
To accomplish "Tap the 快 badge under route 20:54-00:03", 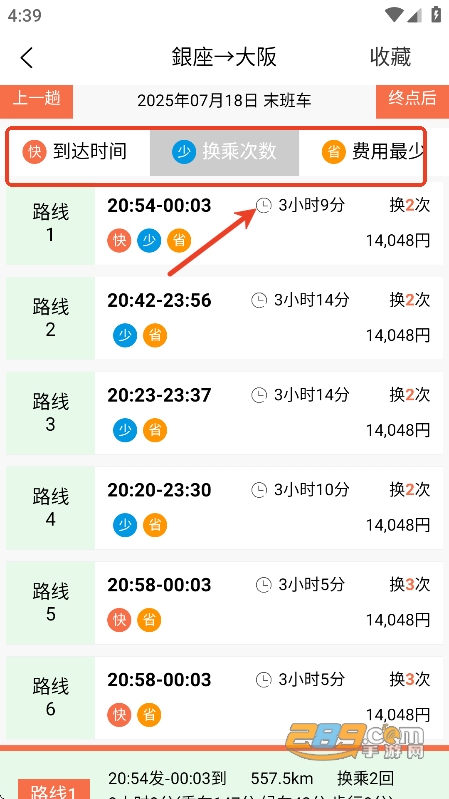I will pyautogui.click(x=119, y=240).
